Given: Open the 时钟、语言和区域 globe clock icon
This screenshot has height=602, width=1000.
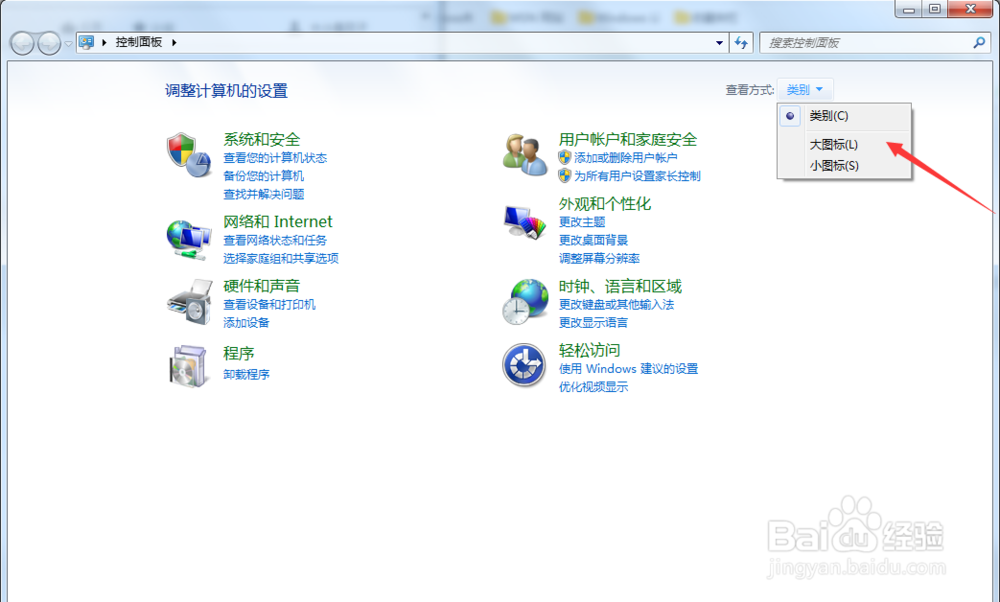Looking at the screenshot, I should (525, 302).
